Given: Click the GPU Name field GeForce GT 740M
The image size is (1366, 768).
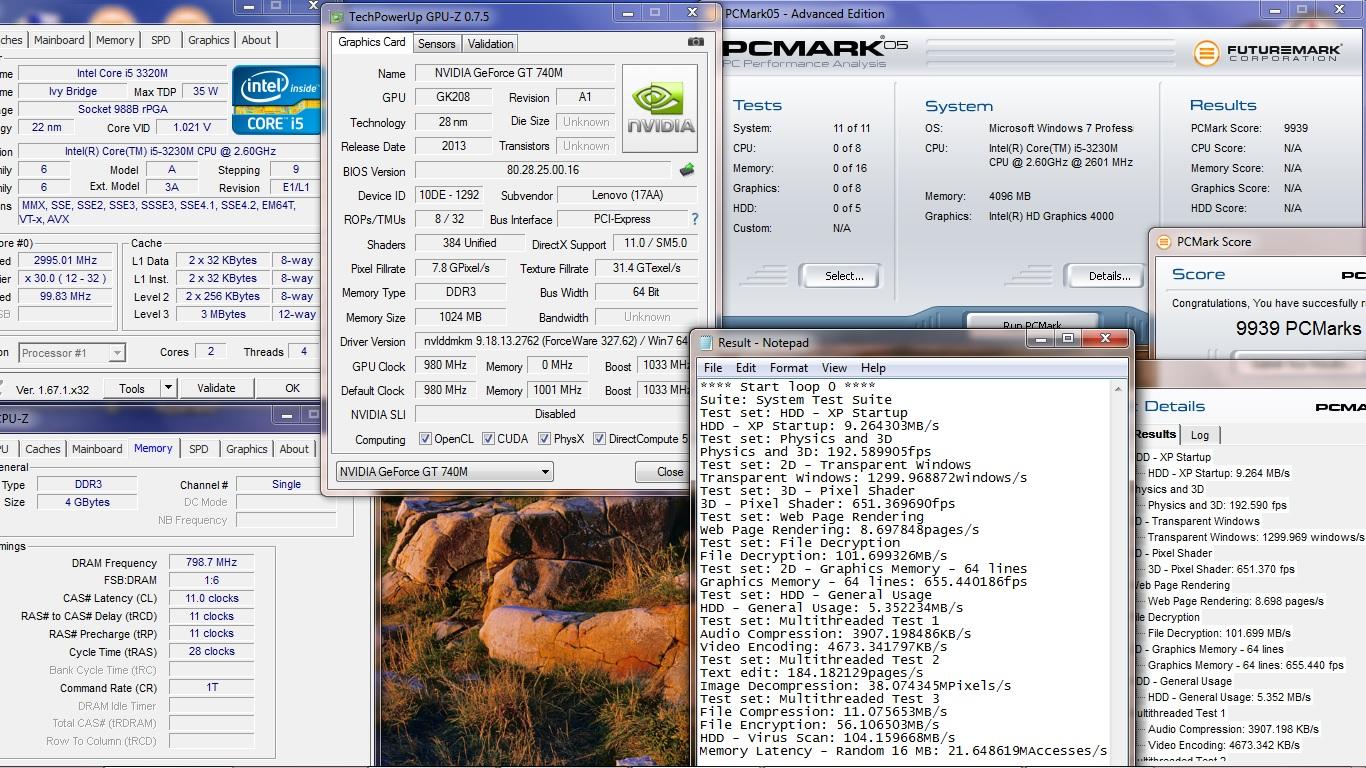Looking at the screenshot, I should [515, 73].
